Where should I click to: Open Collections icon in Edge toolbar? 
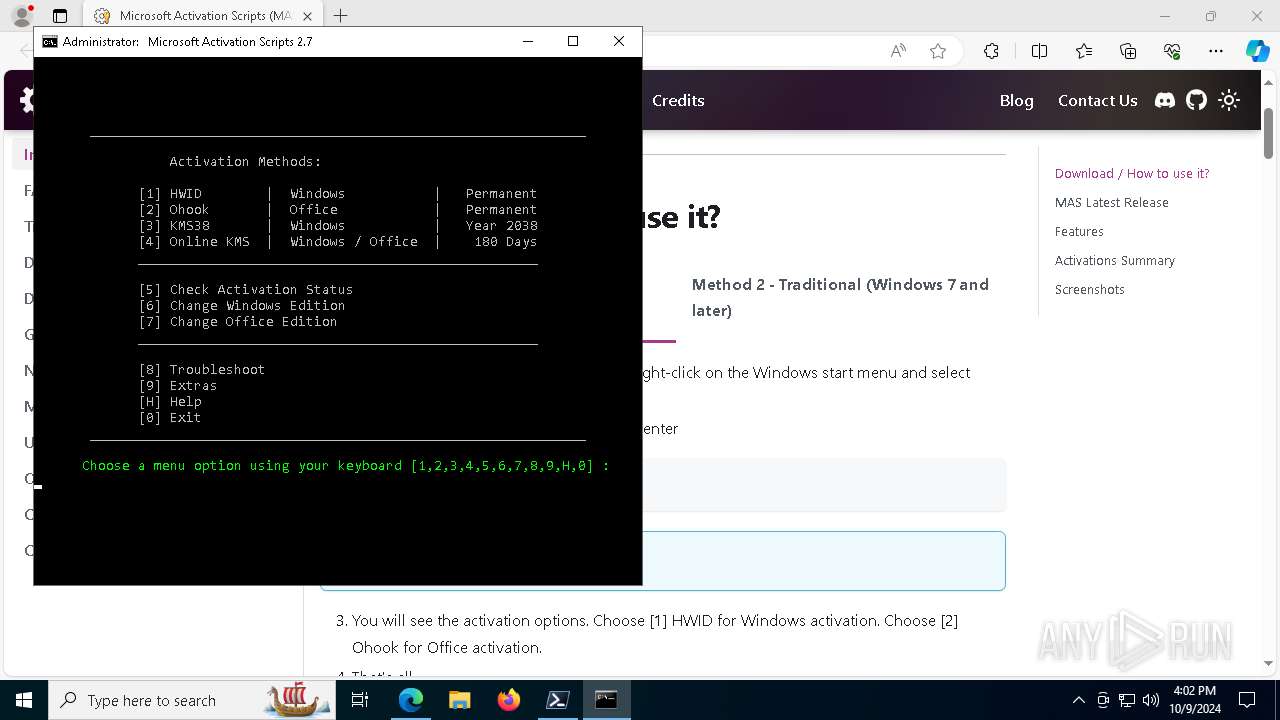point(1128,51)
